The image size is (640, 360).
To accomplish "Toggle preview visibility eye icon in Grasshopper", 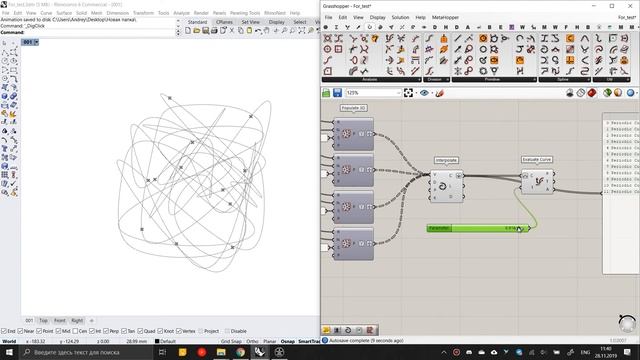I will pos(424,93).
